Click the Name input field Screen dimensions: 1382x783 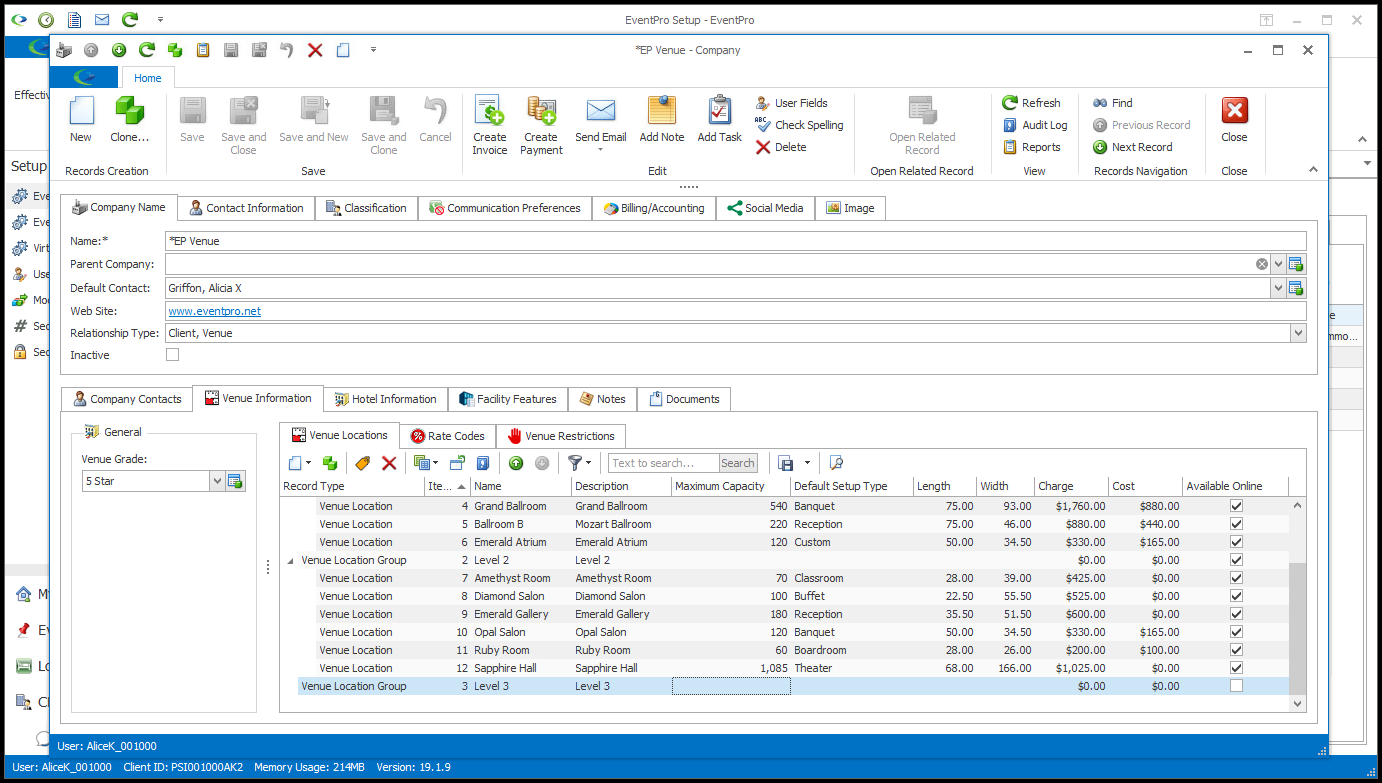[735, 241]
